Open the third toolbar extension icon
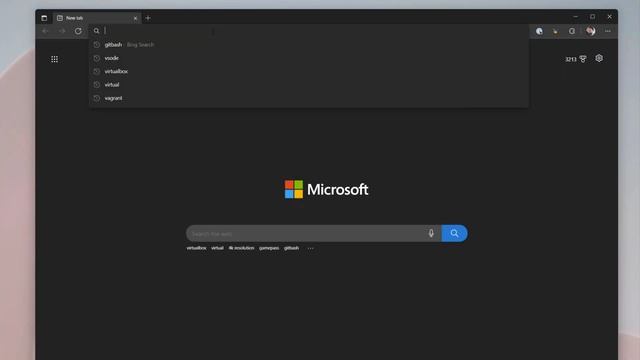 tap(572, 31)
